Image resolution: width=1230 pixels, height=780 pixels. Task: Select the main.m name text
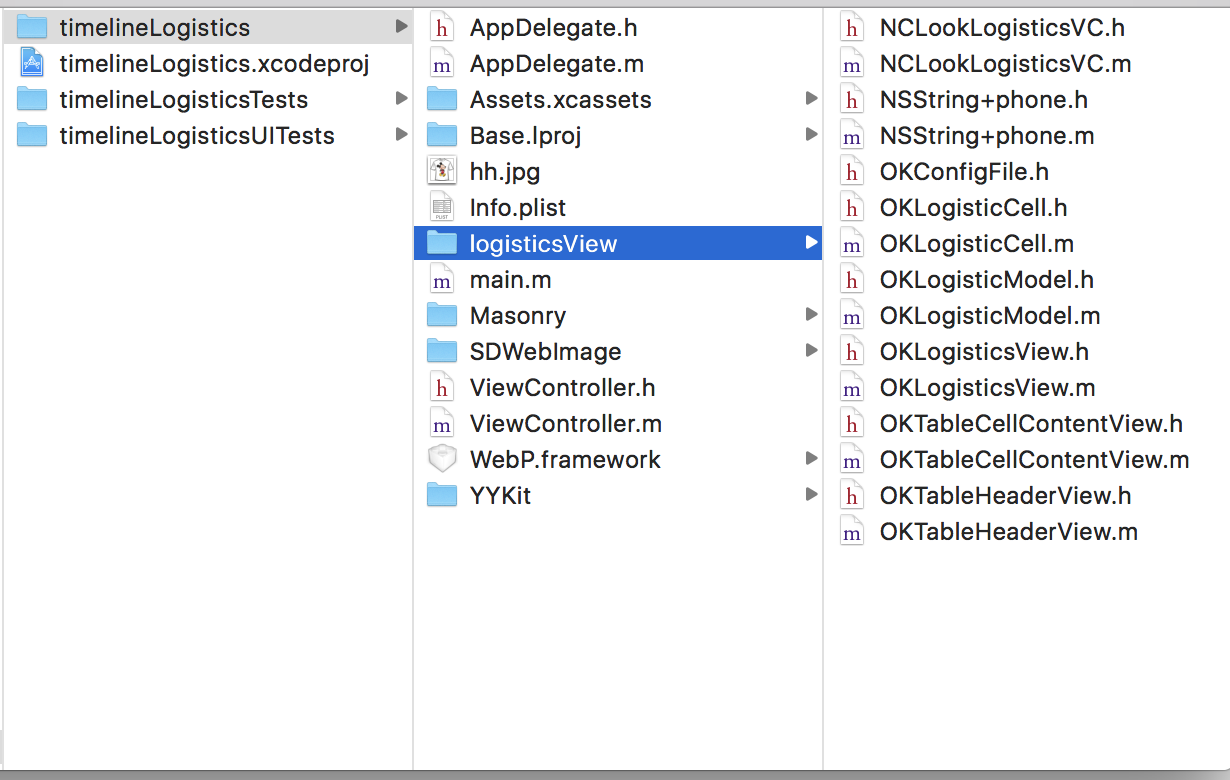click(x=511, y=280)
